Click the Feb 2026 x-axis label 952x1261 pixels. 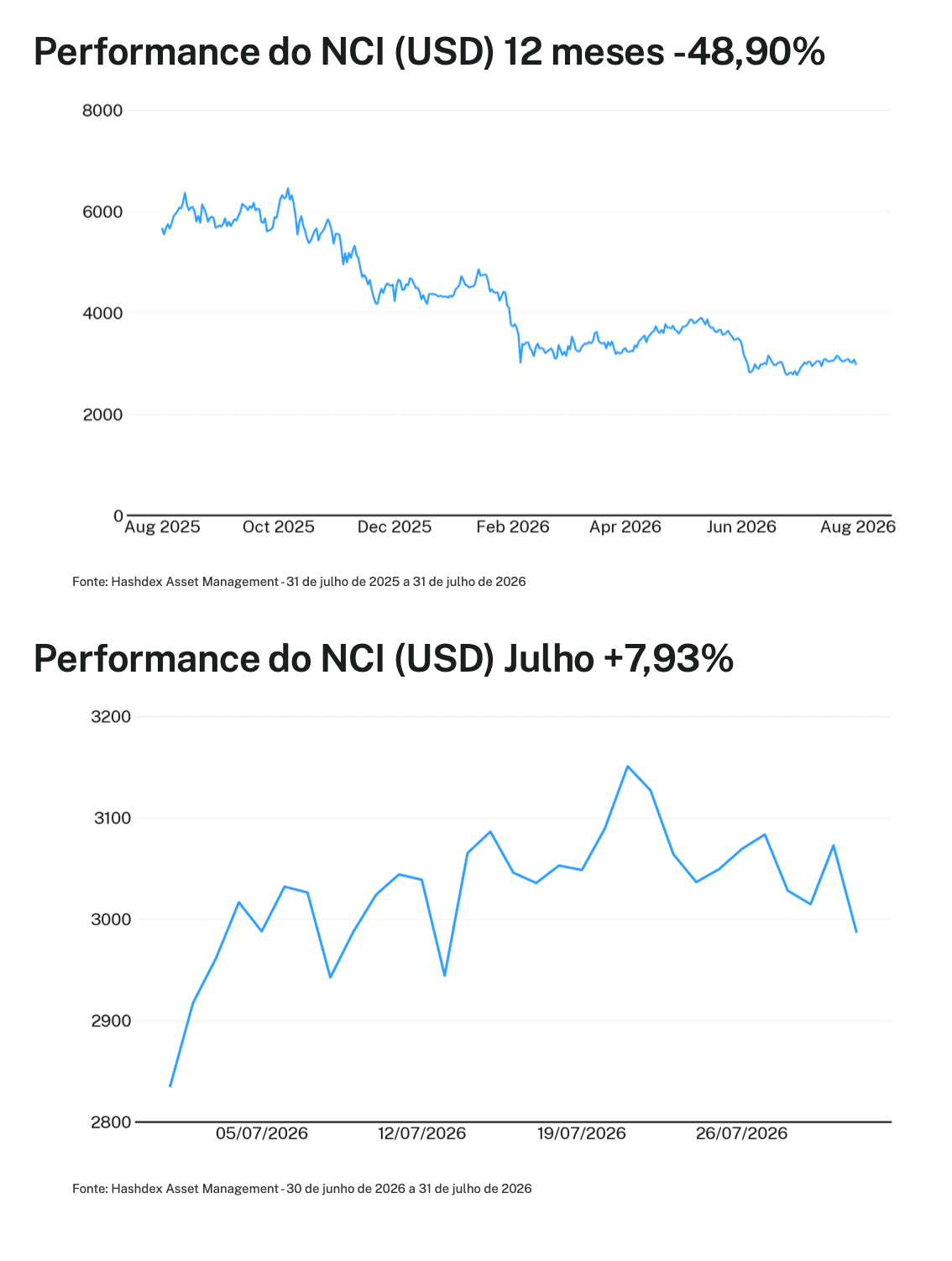pos(513,527)
